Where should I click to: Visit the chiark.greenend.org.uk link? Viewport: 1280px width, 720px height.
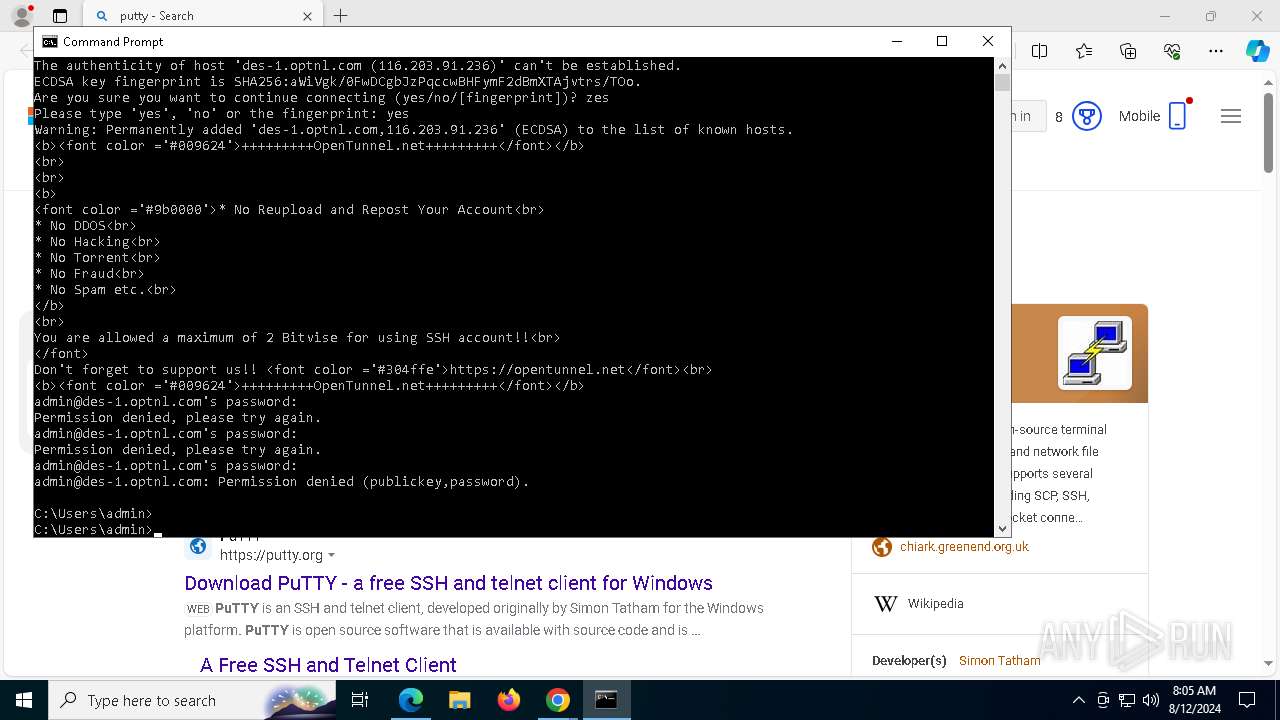(x=964, y=547)
